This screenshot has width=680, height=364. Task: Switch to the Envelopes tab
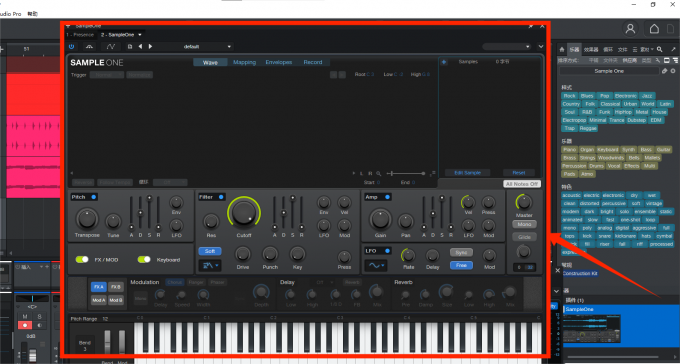click(x=279, y=62)
